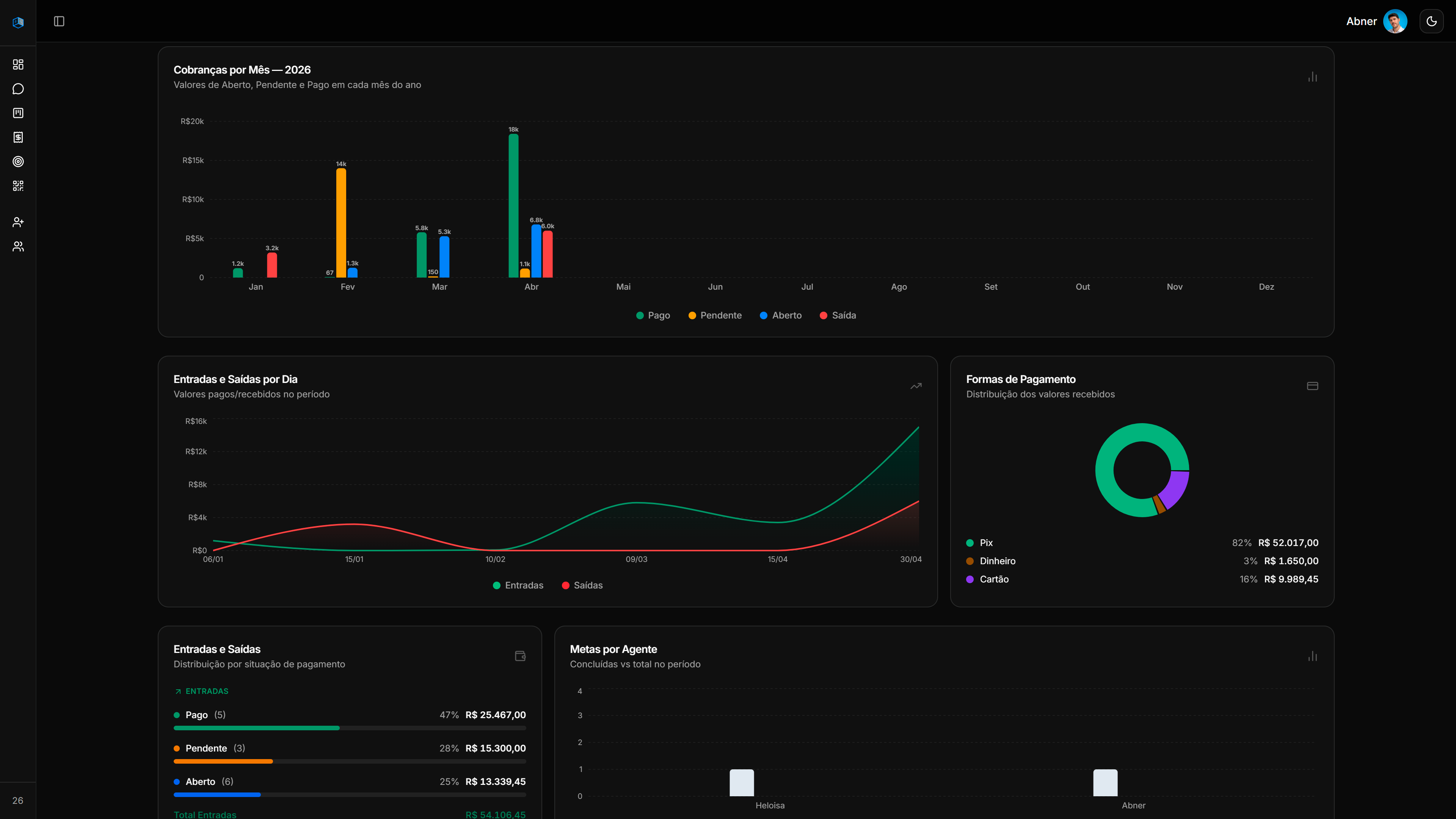Toggle dark mode with the moon button

tap(1431, 22)
